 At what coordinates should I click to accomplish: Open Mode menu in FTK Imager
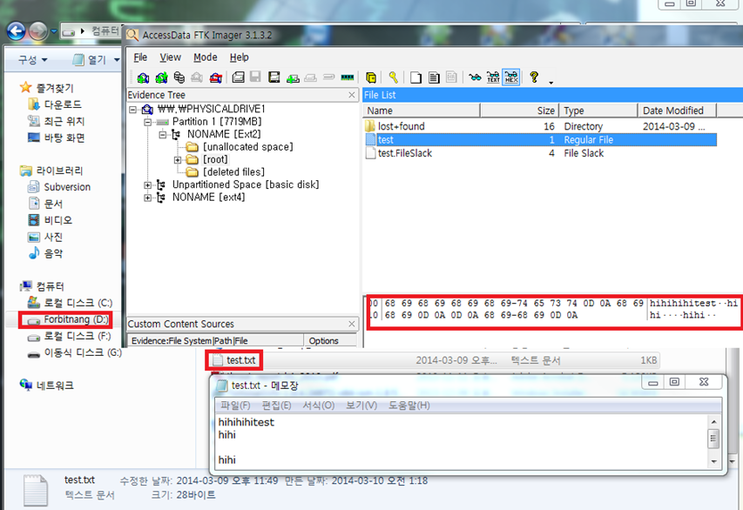coord(205,57)
